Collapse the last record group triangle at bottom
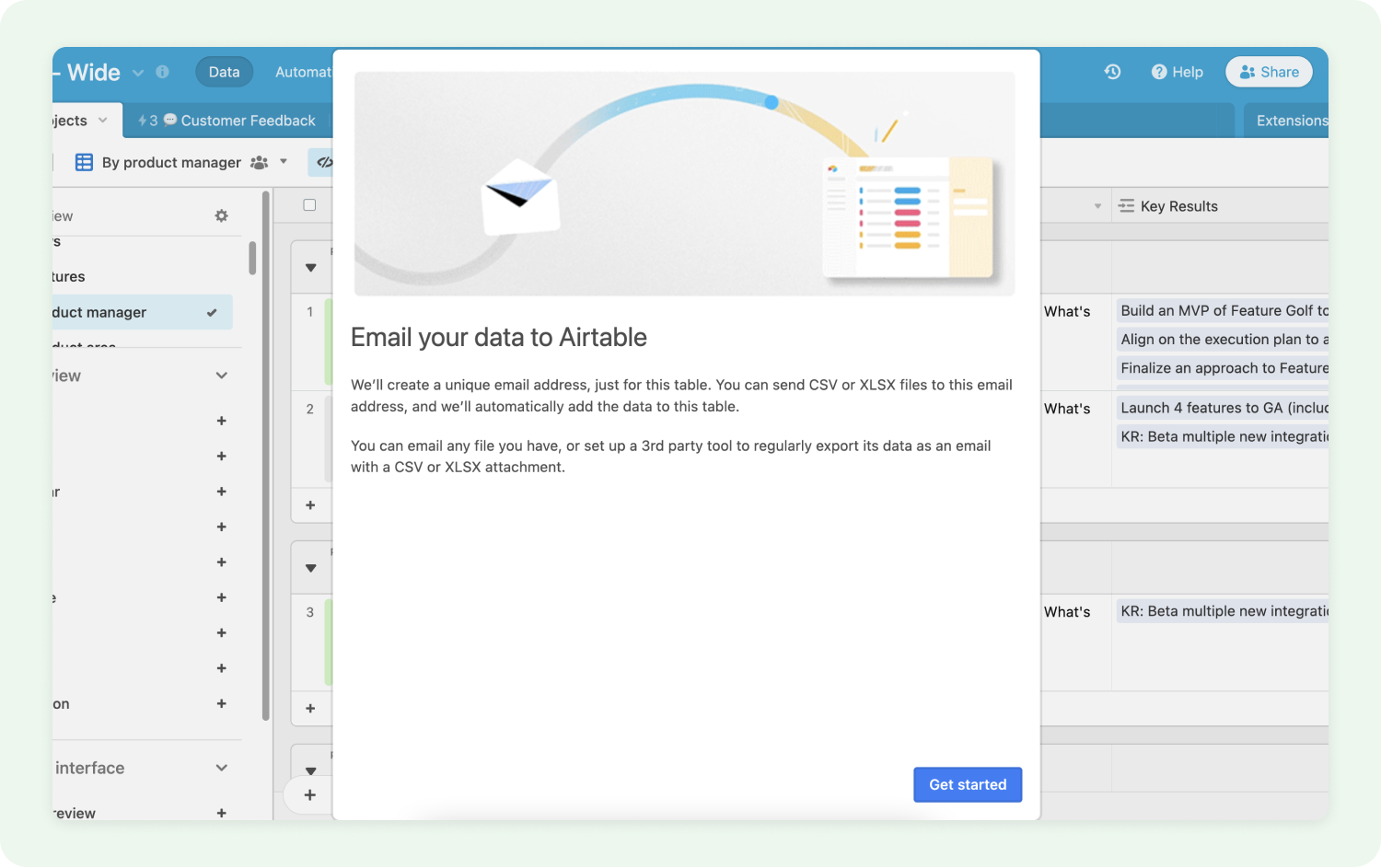 pyautogui.click(x=311, y=770)
